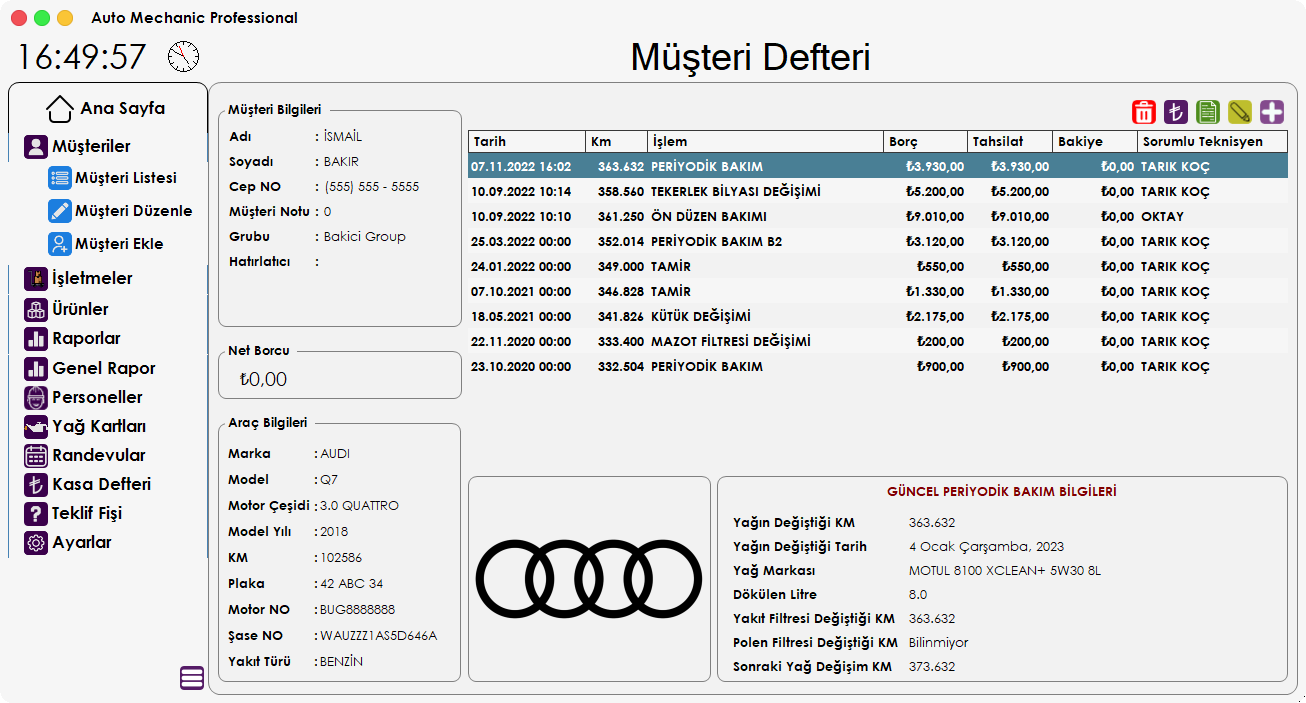1306x703 pixels.
Task: Select the MAZOT FİLTRESİ DEĞİŞİMİ row
Action: (878, 341)
